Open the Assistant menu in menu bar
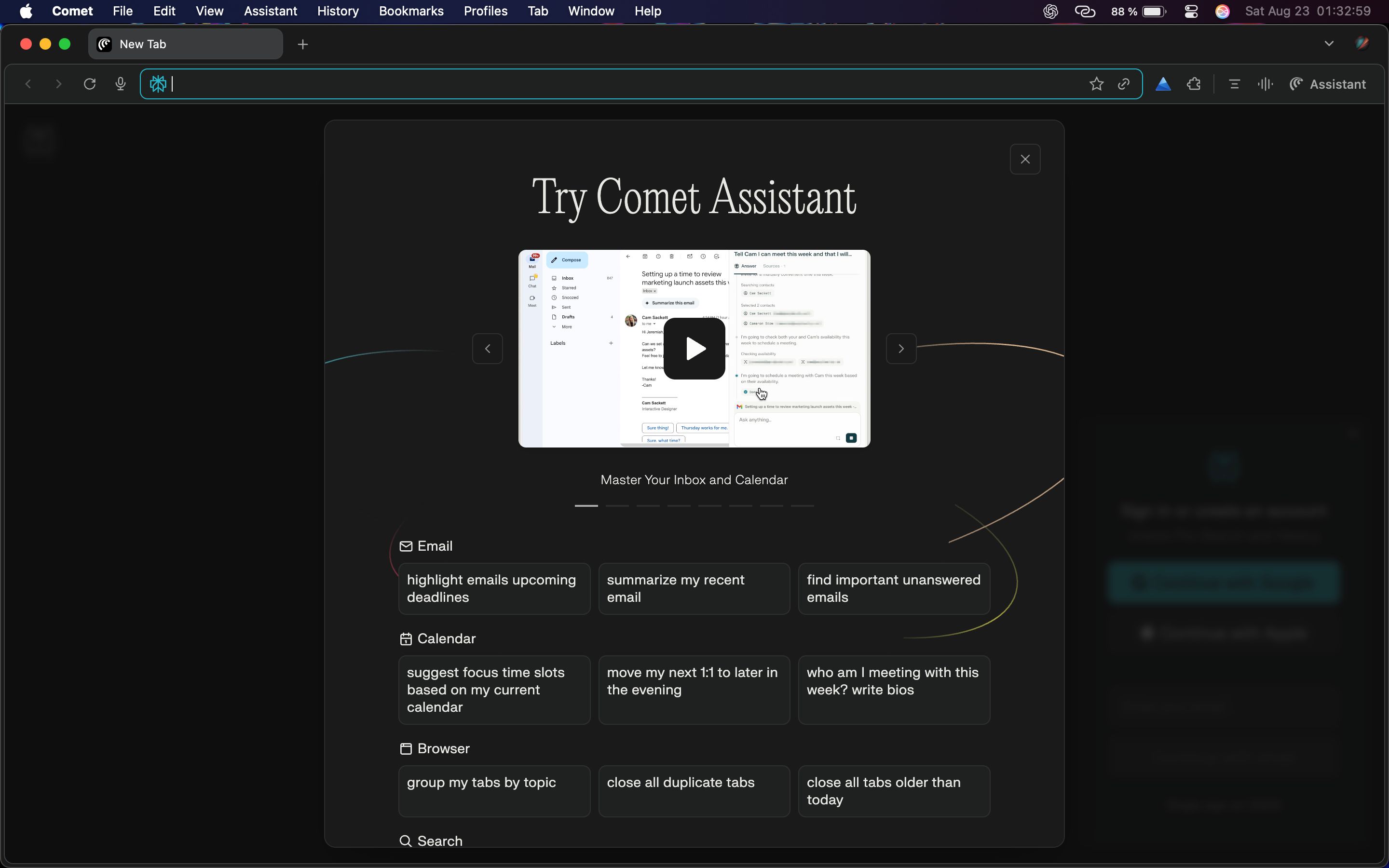1389x868 pixels. click(271, 11)
